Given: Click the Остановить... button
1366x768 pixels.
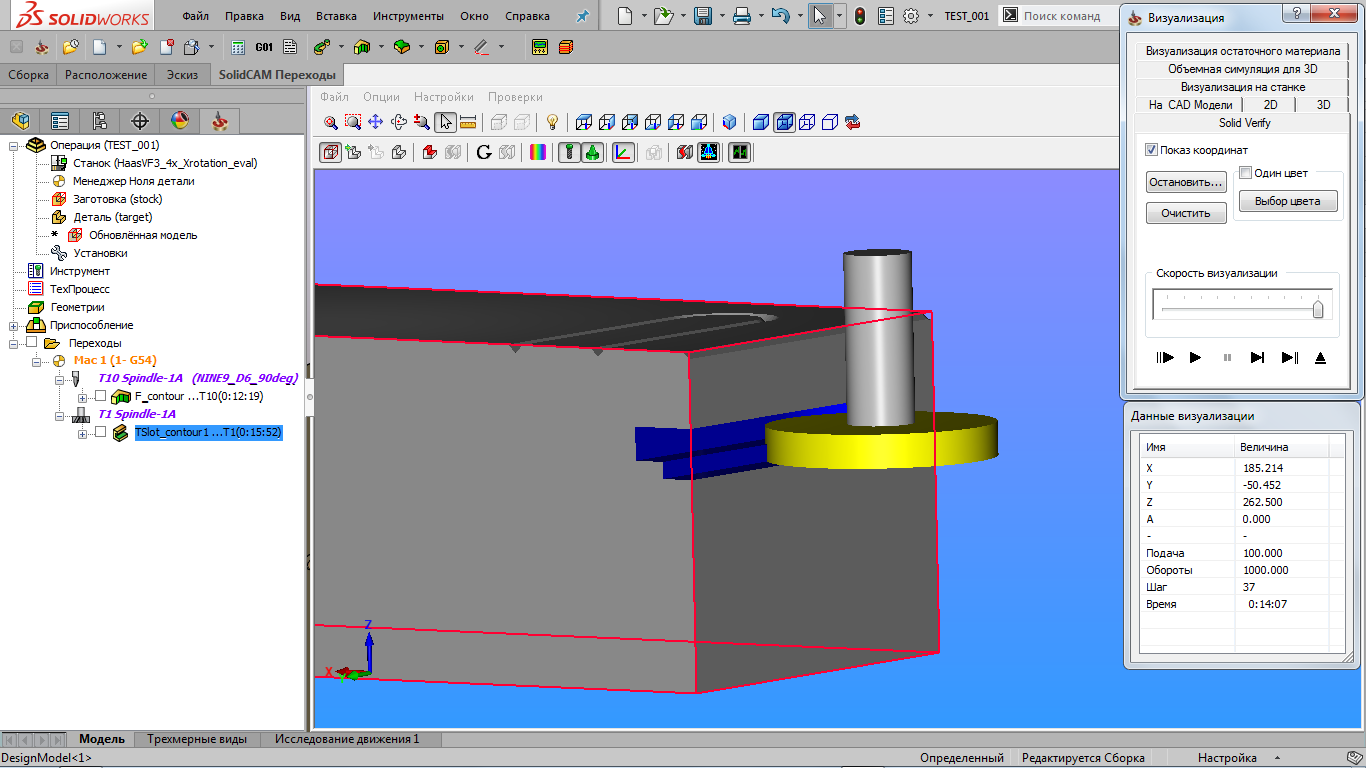Looking at the screenshot, I should click(1186, 182).
